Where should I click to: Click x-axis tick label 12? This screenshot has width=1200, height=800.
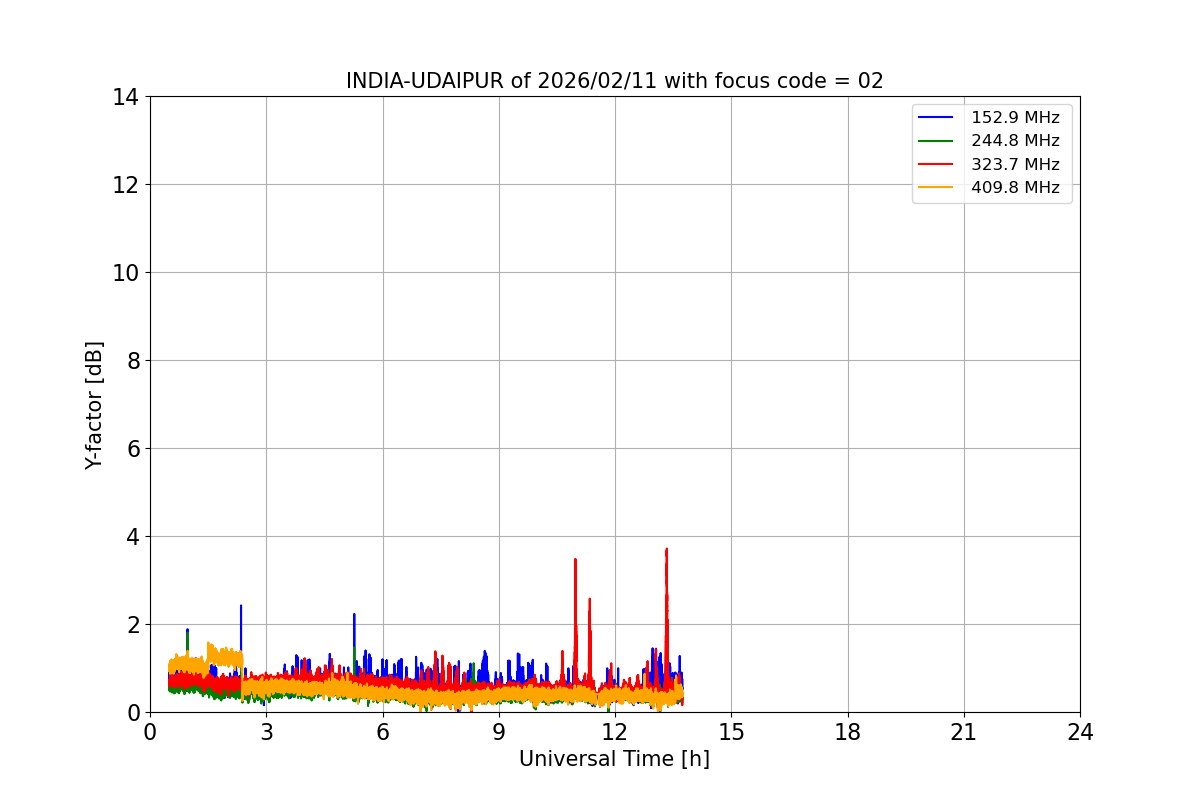pyautogui.click(x=615, y=731)
